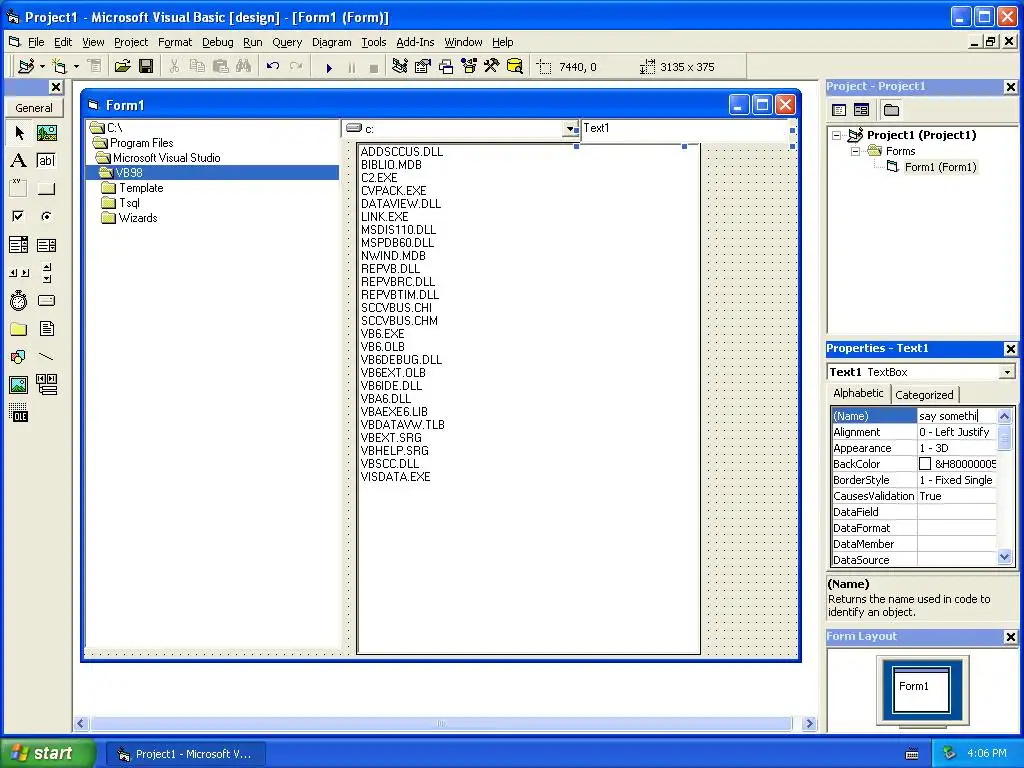Select the DirListBox control tool

(19, 329)
